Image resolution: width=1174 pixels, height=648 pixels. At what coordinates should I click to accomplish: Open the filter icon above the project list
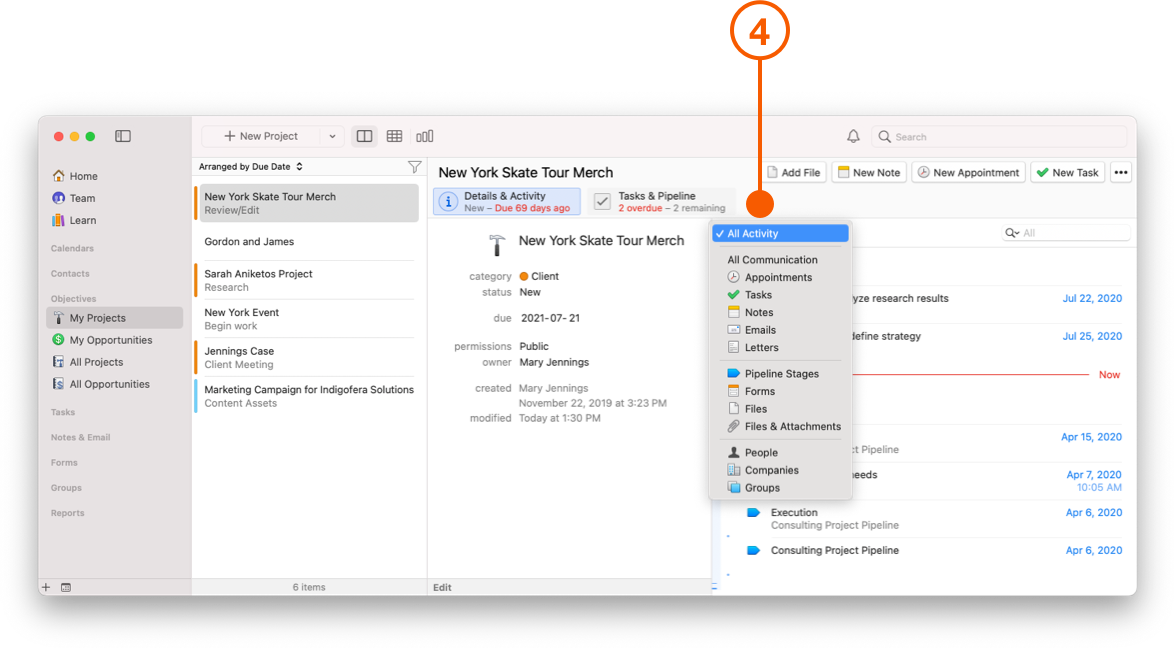click(414, 167)
